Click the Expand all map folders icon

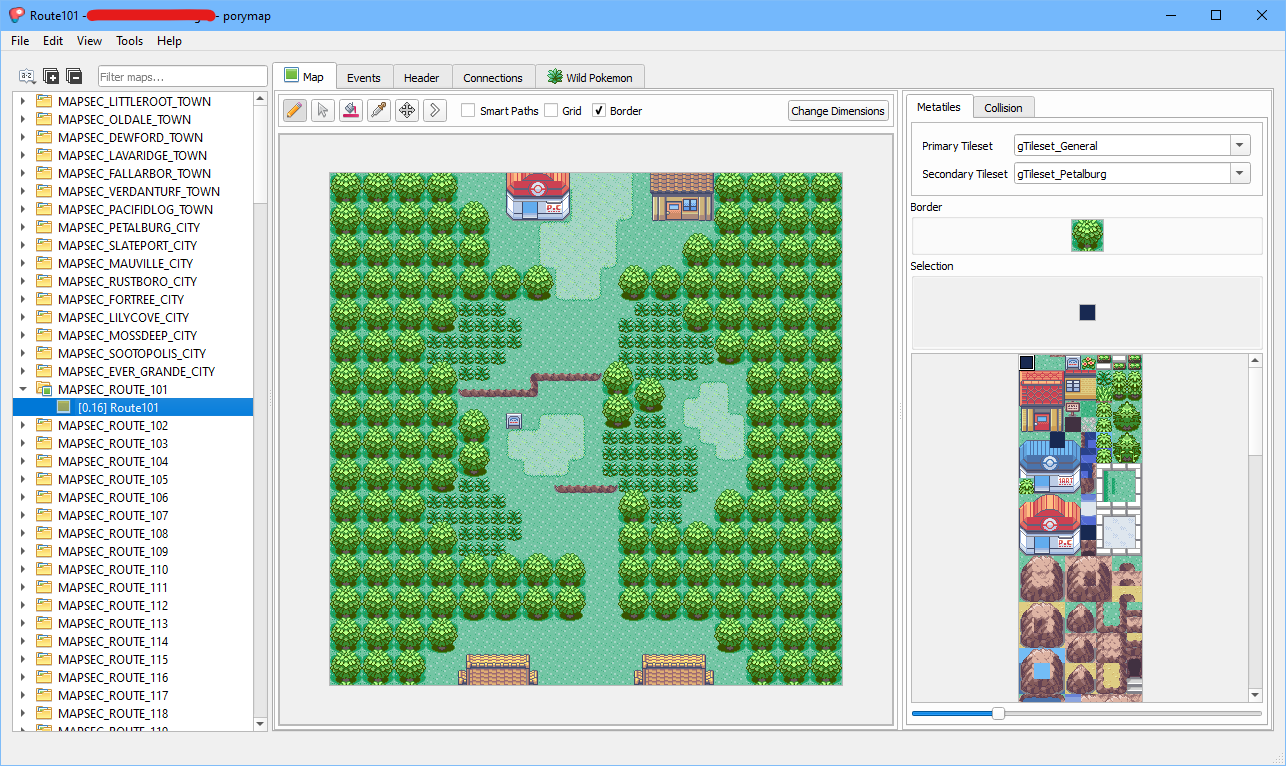tap(51, 77)
